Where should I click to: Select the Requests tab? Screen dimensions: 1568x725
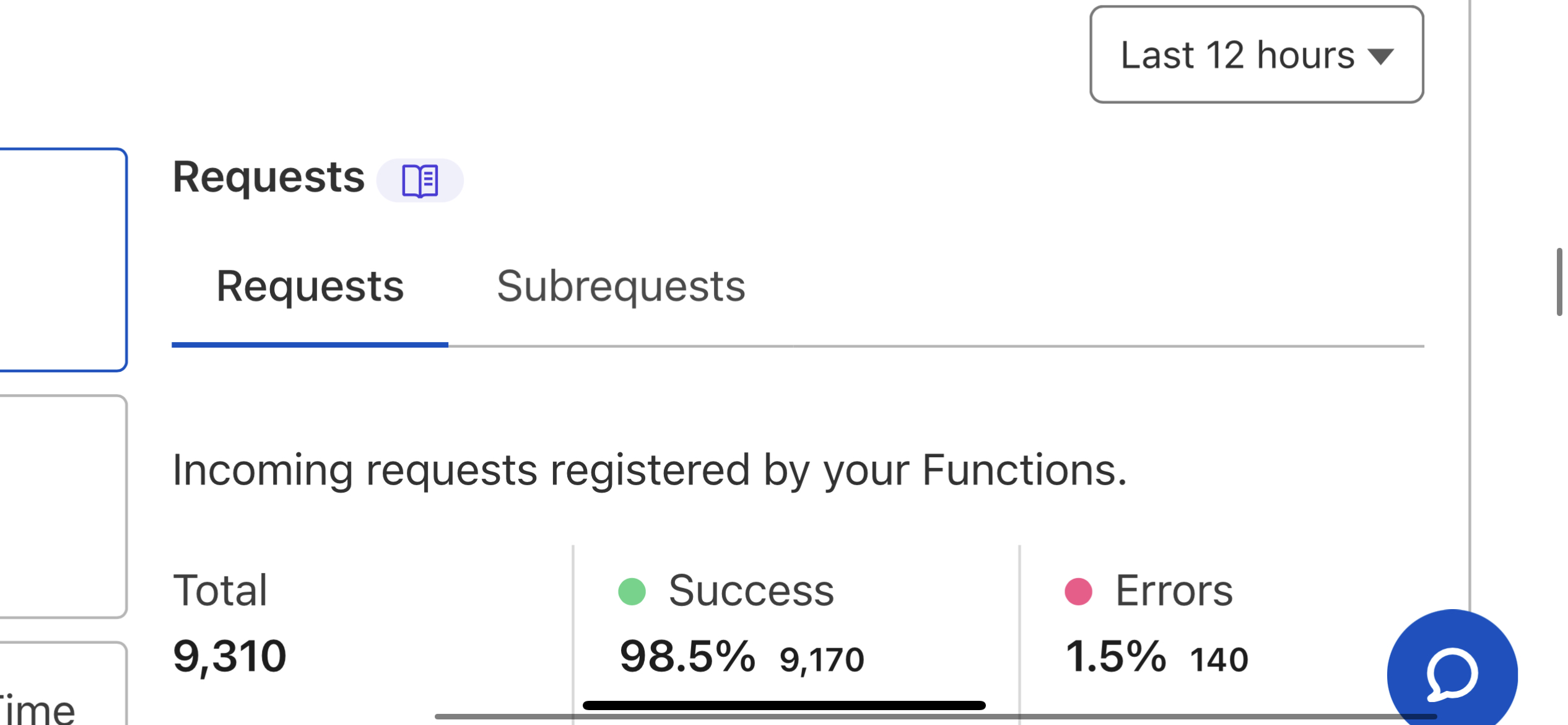(310, 286)
